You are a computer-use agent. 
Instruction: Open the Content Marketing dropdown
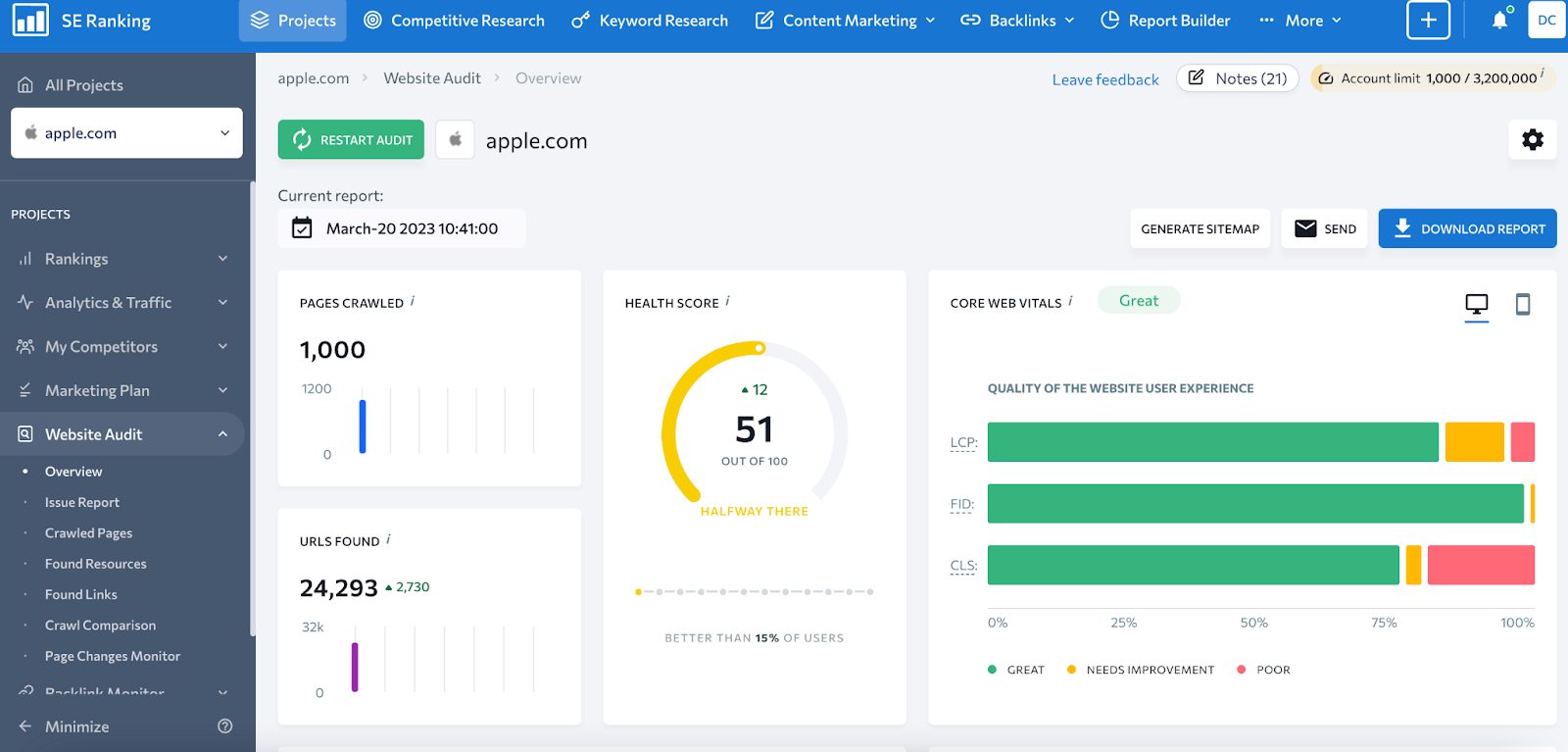click(x=845, y=21)
